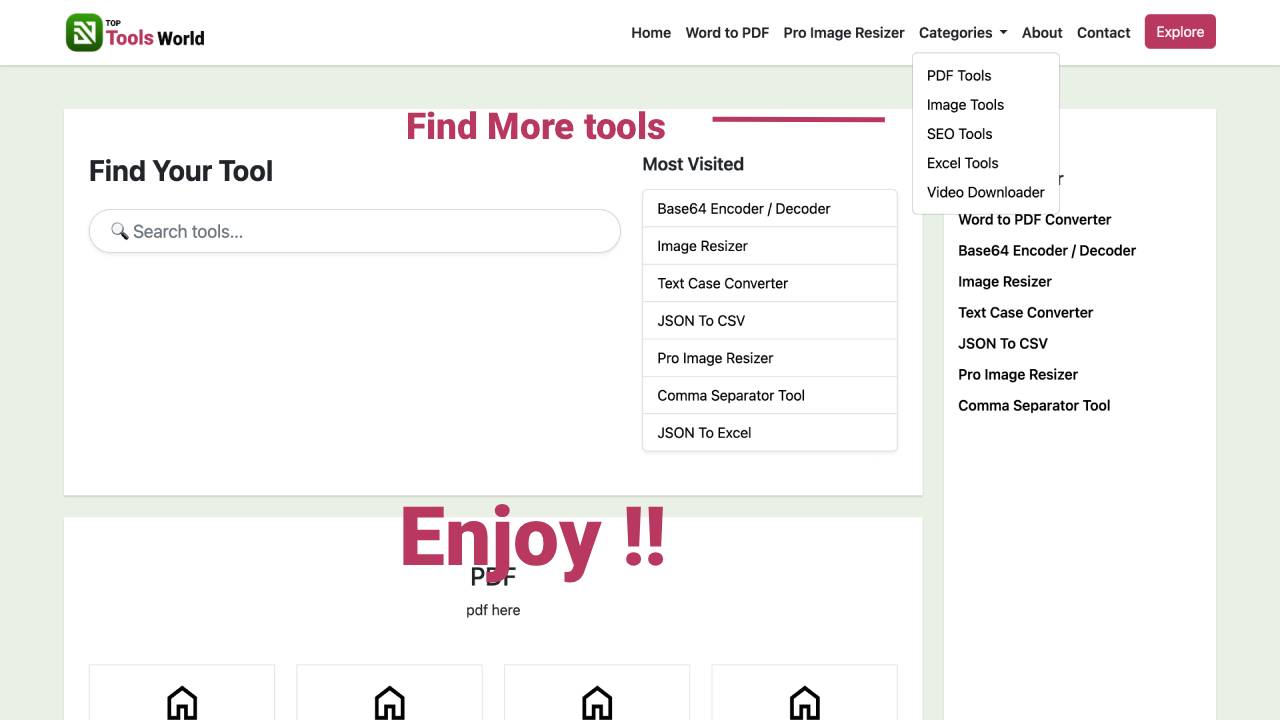Open Video Downloader from Categories menu

985,192
